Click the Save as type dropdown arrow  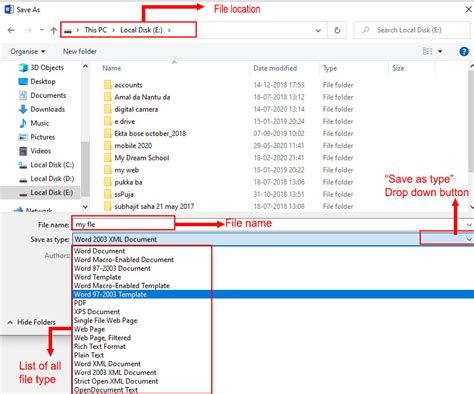pos(469,239)
